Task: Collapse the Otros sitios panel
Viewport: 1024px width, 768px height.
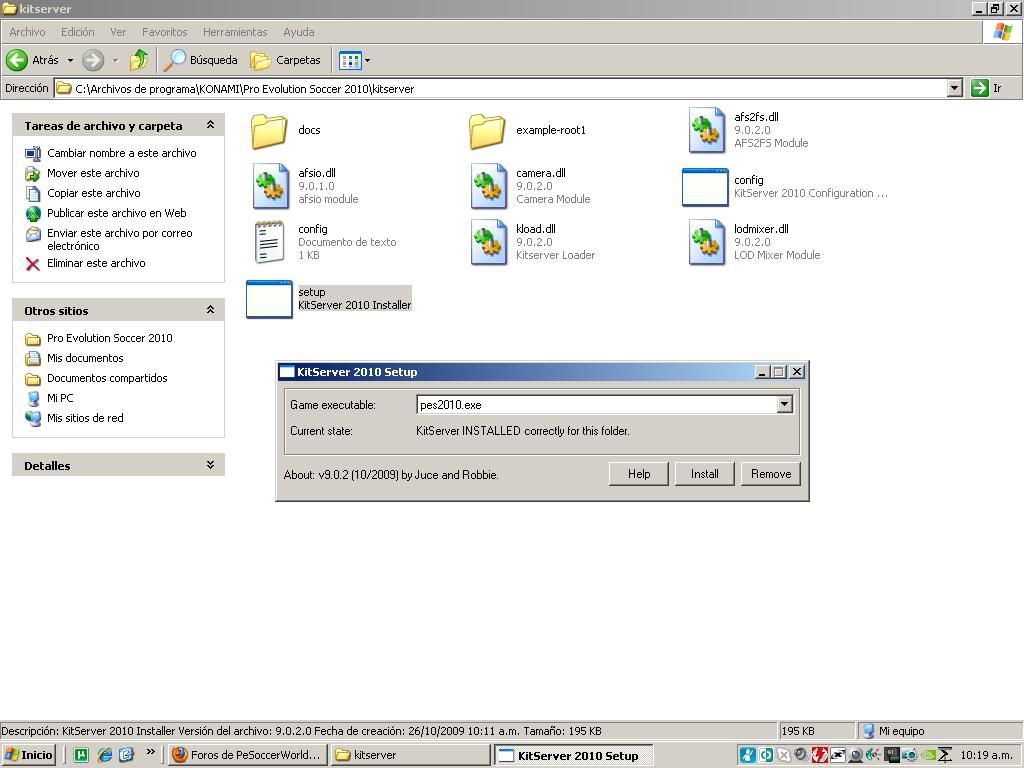Action: (x=210, y=310)
